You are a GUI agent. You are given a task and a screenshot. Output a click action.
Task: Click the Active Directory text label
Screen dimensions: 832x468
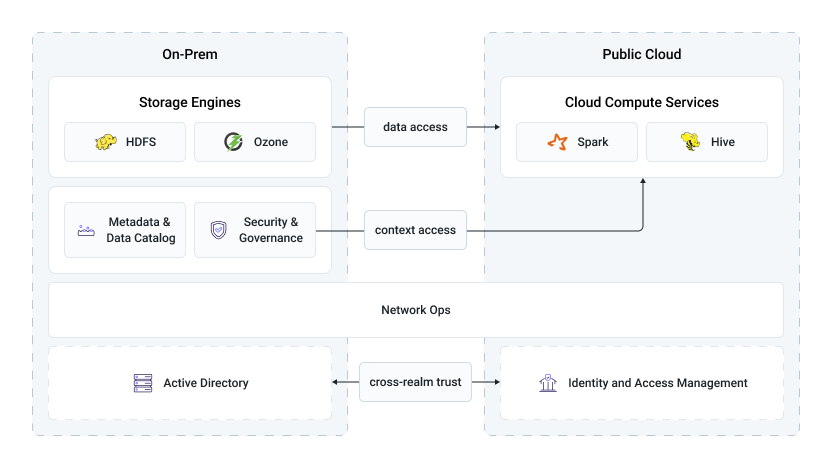206,383
